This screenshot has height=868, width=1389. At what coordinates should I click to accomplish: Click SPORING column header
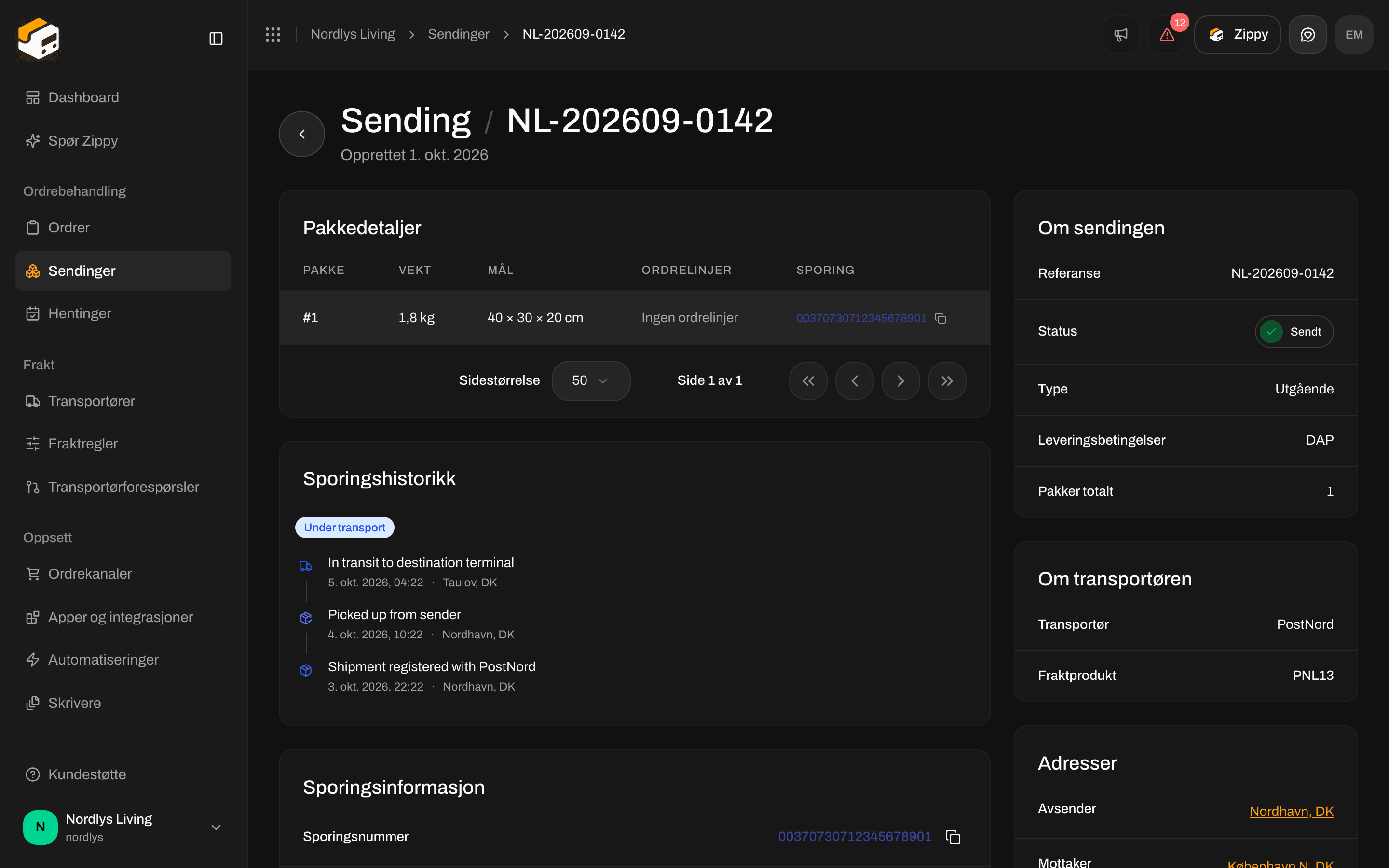[825, 270]
